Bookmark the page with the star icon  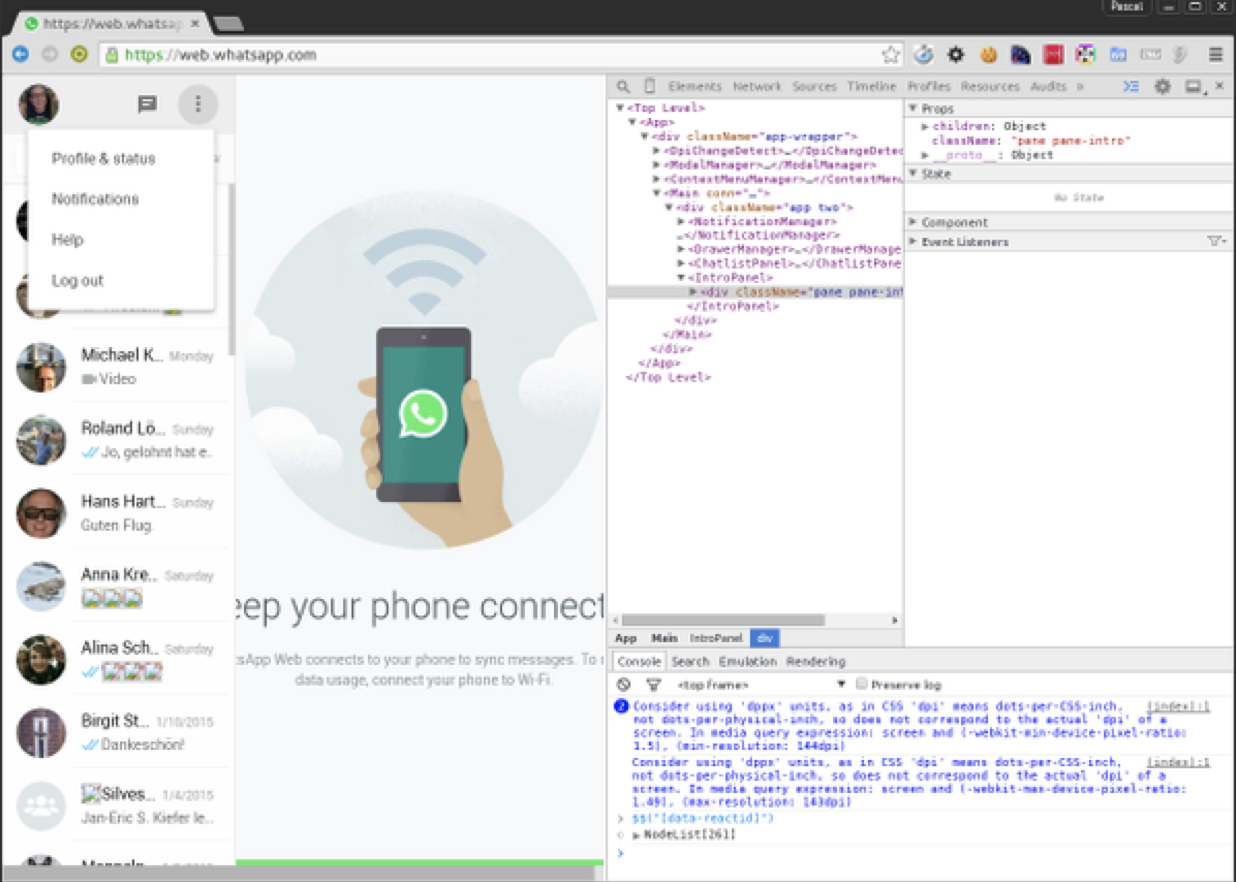890,55
